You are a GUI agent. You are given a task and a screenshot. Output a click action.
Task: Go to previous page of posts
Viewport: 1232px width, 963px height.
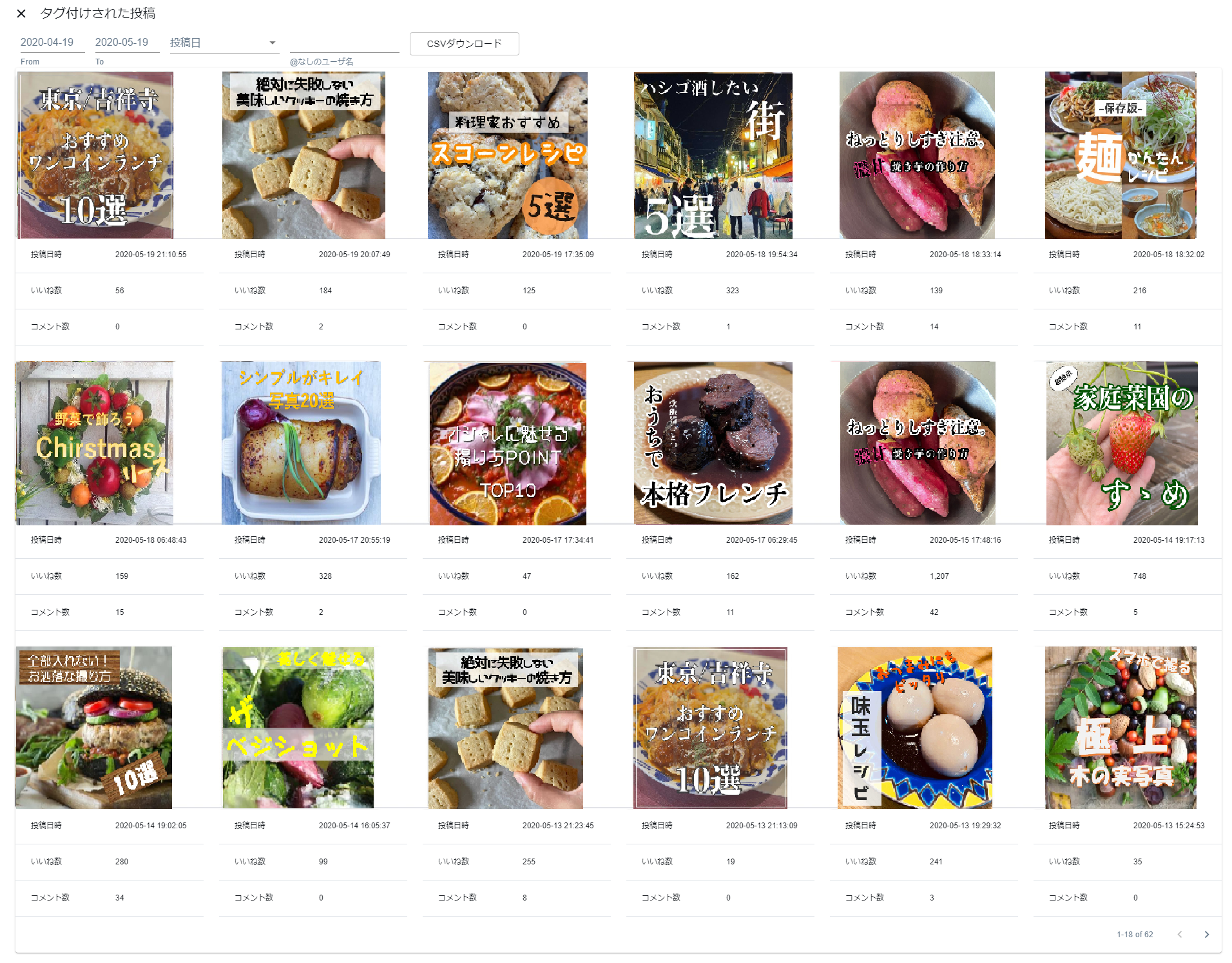(x=1179, y=935)
